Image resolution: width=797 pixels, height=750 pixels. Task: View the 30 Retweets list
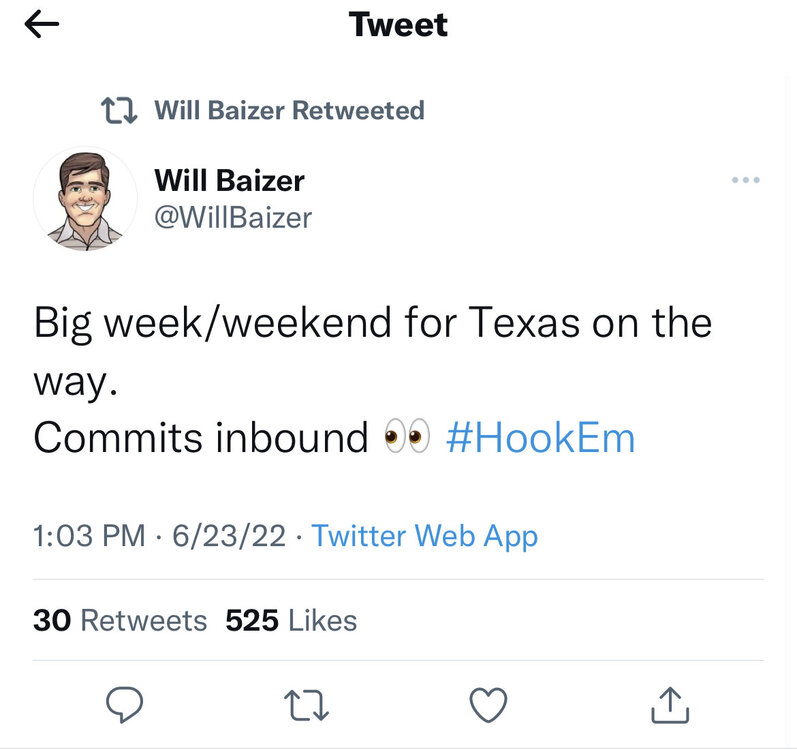pyautogui.click(x=120, y=620)
